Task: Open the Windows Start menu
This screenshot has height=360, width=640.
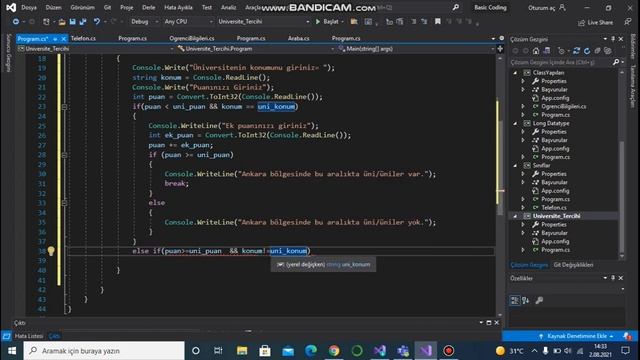Action: point(12,351)
